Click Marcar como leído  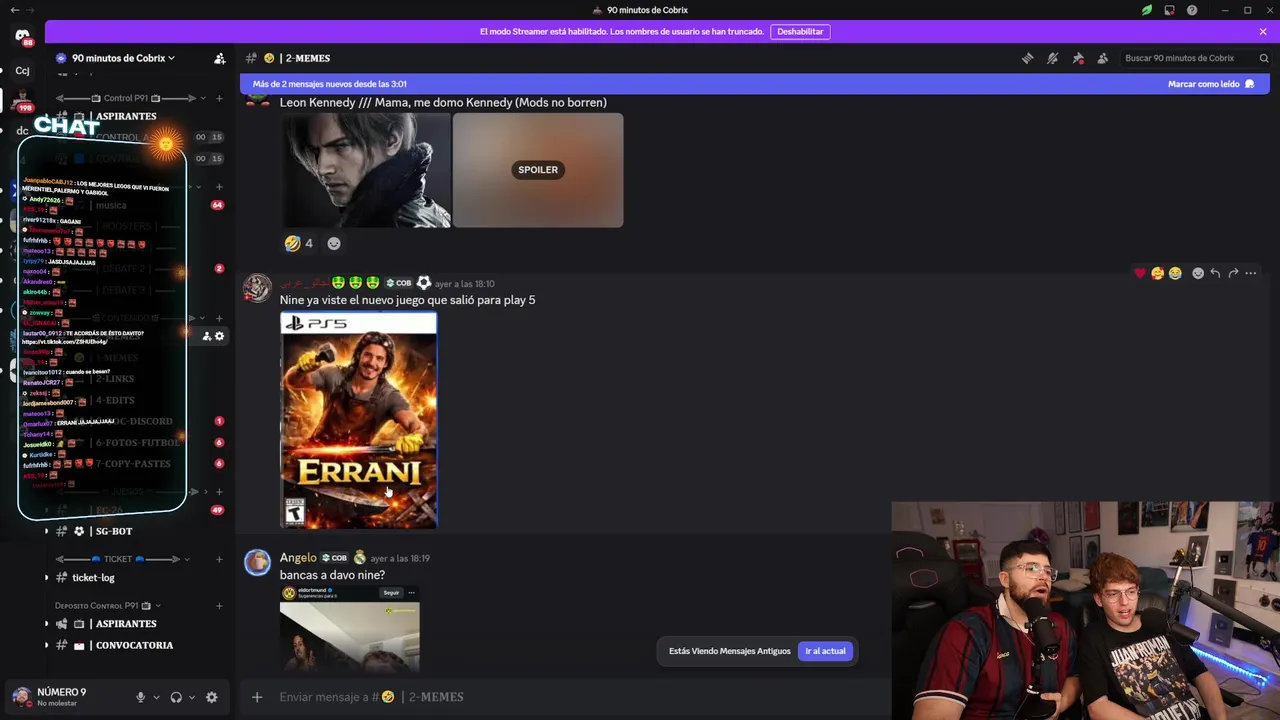pyautogui.click(x=1211, y=84)
